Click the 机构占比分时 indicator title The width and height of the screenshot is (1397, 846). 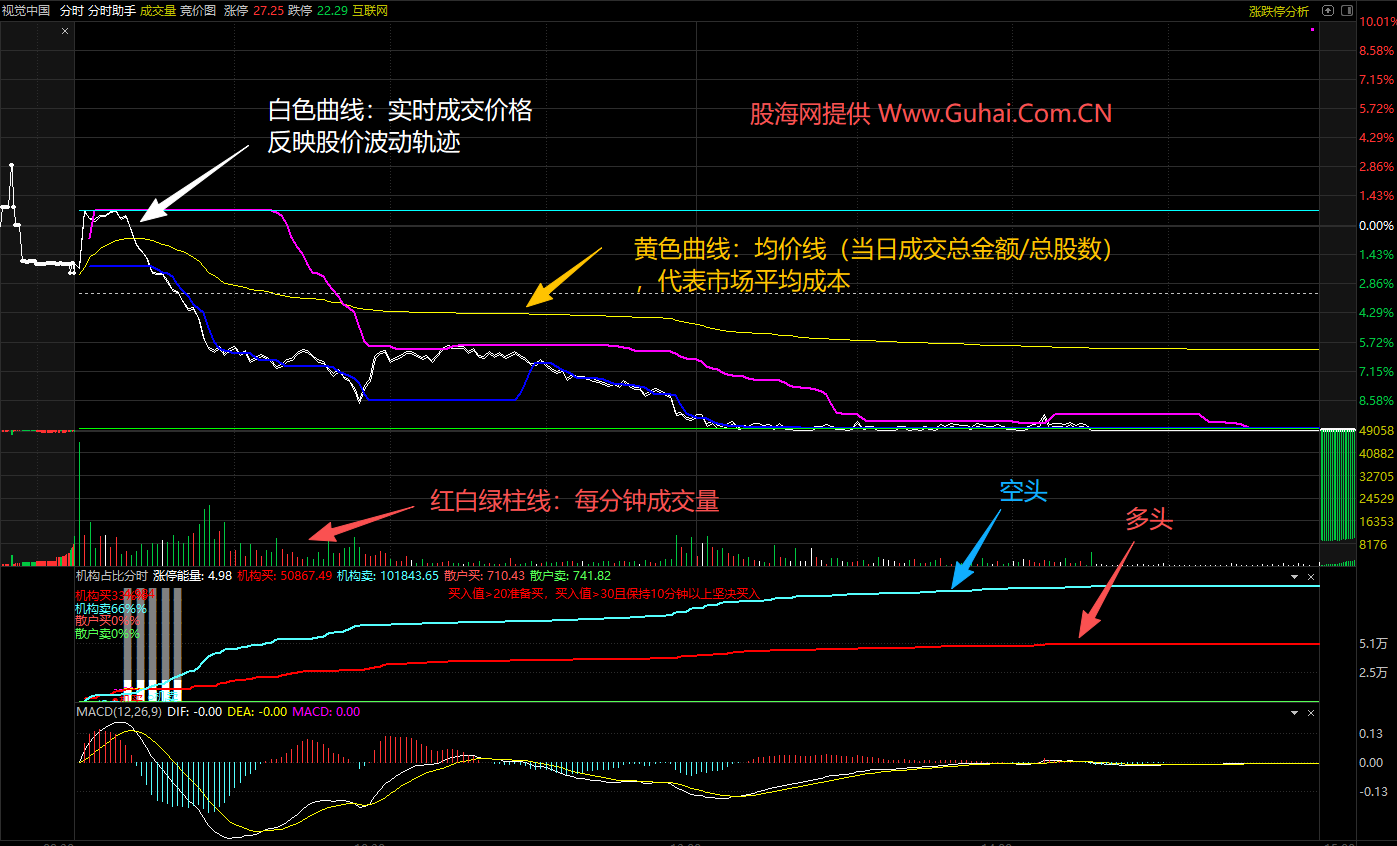[111, 576]
